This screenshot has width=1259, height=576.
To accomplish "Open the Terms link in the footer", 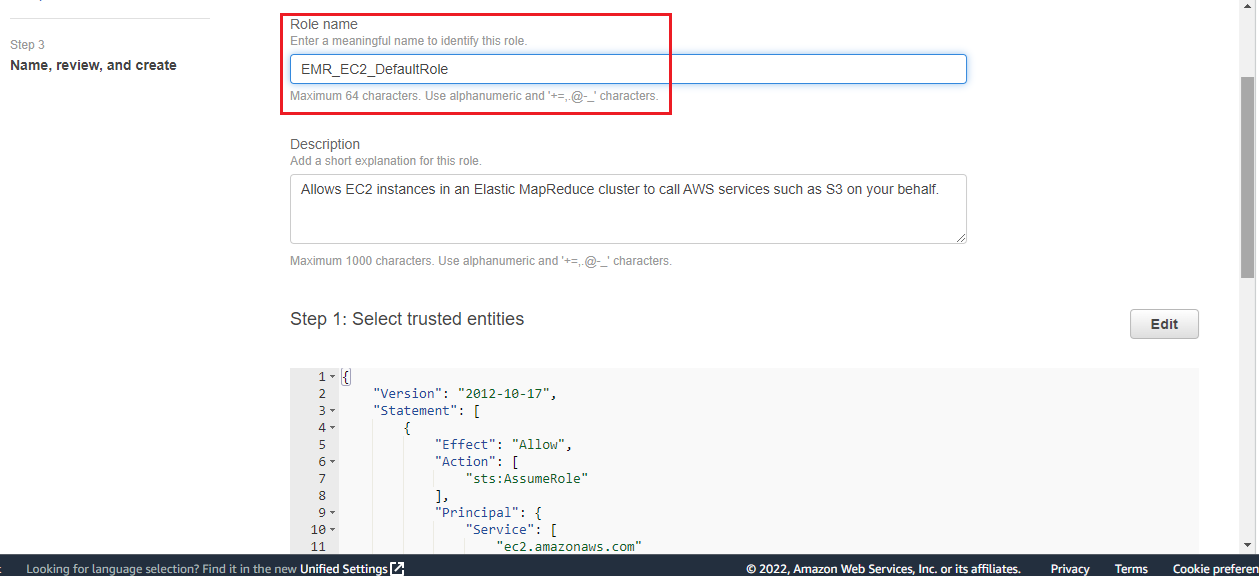I will [1131, 568].
